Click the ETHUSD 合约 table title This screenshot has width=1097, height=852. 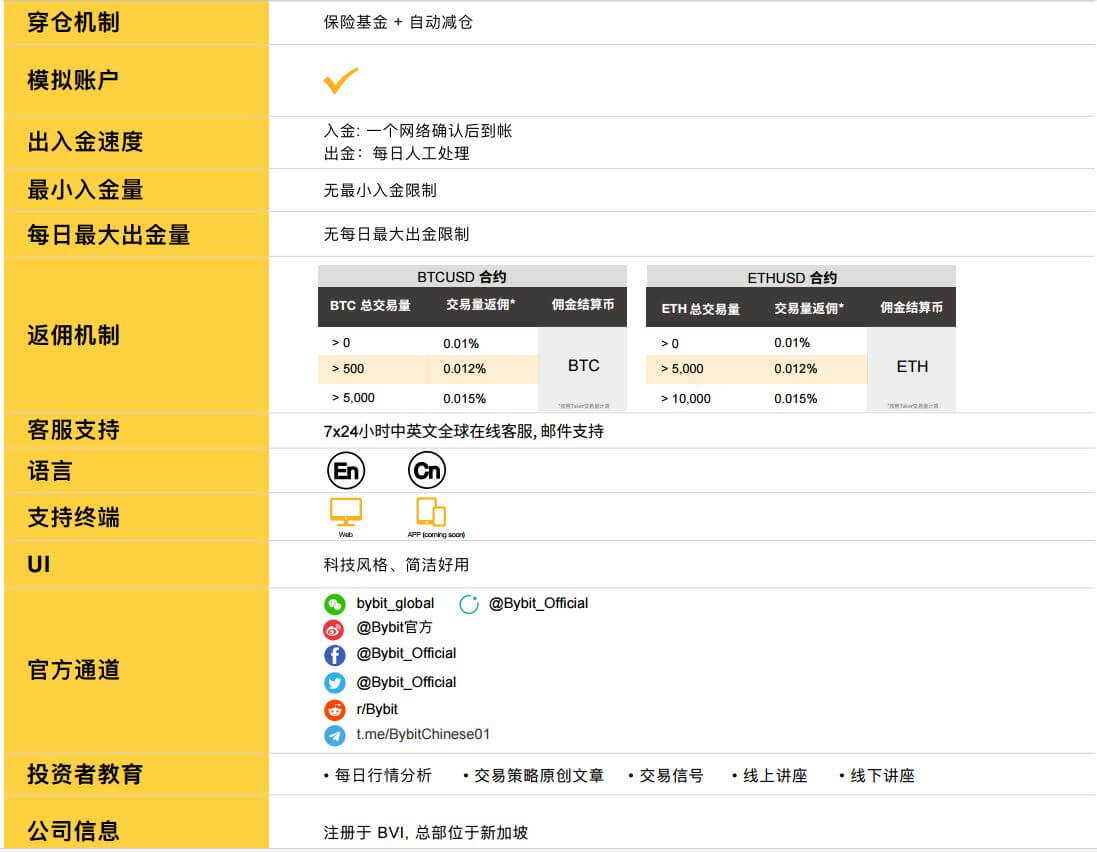792,278
